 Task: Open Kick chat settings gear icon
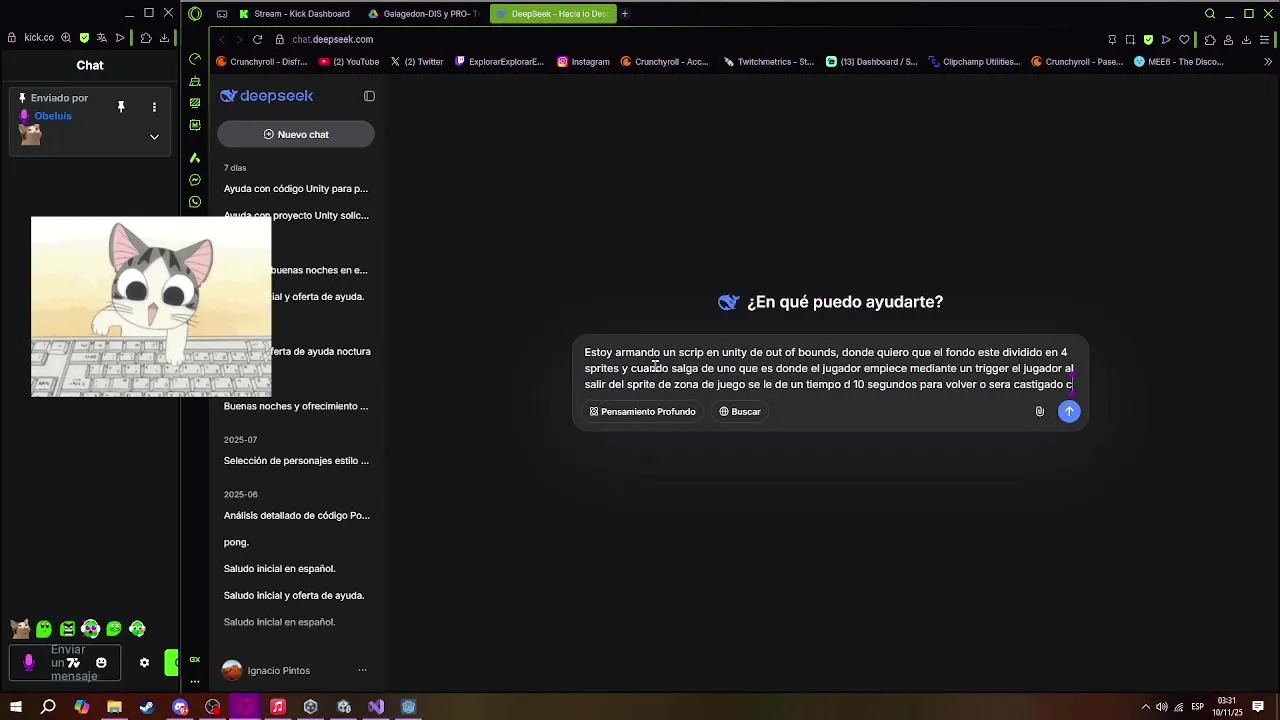[x=144, y=662]
